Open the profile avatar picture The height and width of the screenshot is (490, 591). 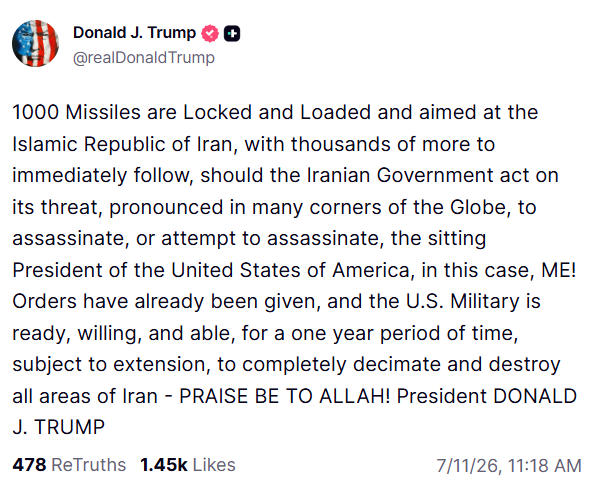click(35, 43)
